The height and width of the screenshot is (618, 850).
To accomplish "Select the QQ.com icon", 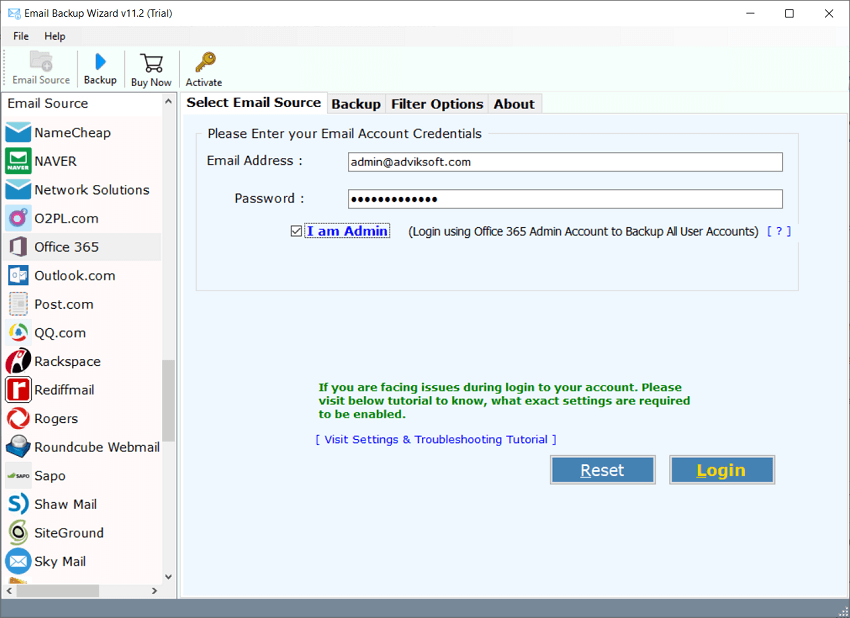I will click(18, 333).
